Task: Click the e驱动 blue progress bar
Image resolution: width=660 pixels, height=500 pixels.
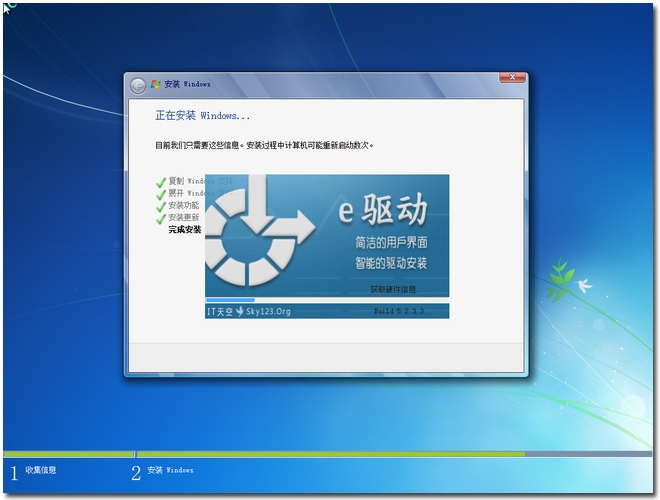Action: click(x=327, y=300)
